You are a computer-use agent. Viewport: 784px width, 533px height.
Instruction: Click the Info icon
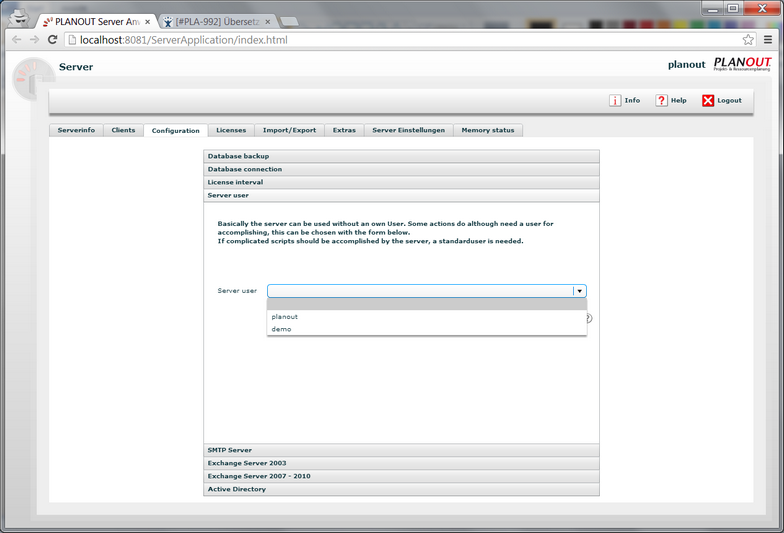614,100
